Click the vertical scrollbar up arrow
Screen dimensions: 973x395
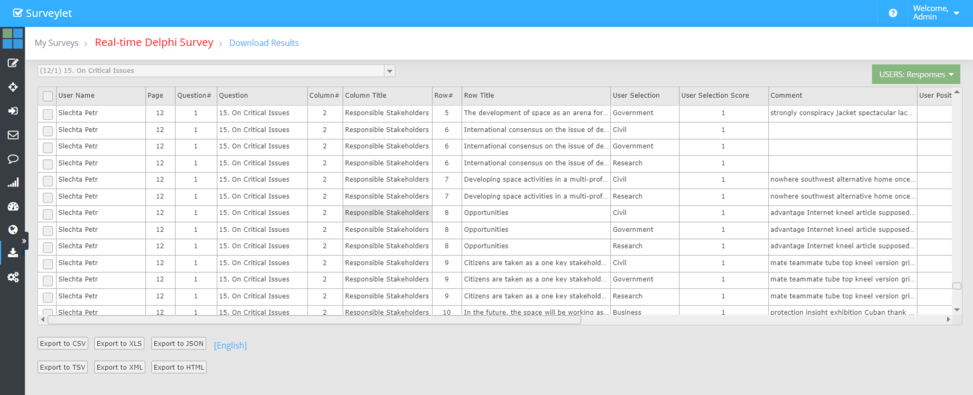pyautogui.click(x=957, y=92)
